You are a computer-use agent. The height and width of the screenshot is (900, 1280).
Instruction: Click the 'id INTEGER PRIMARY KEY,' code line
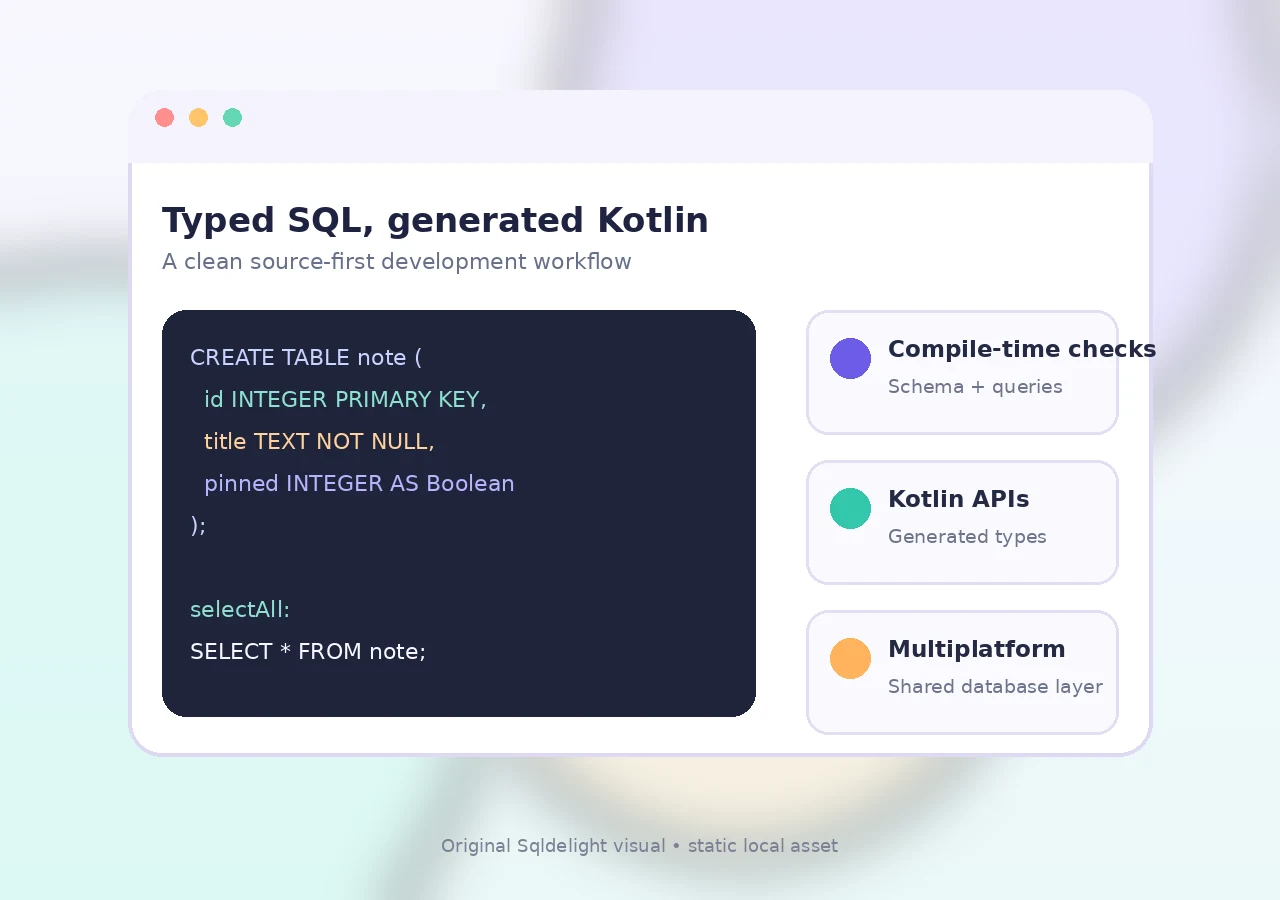345,400
